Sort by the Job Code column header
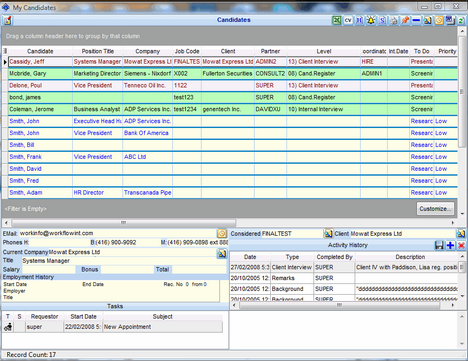The width and height of the screenshot is (468, 361). pos(187,51)
